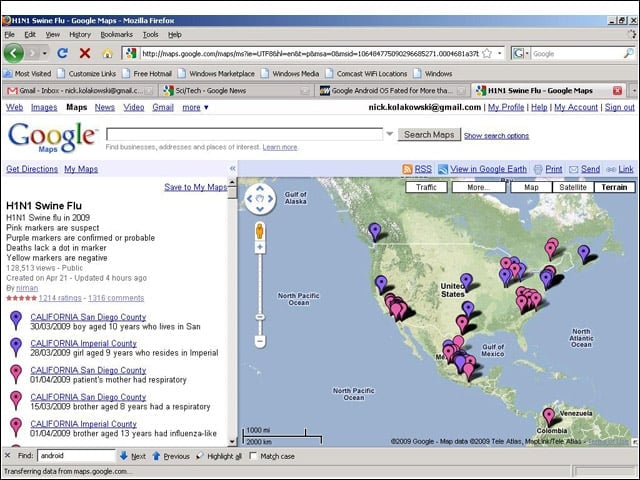Click the pink marker in Colombia
This screenshot has height=480, width=640.
(x=549, y=416)
